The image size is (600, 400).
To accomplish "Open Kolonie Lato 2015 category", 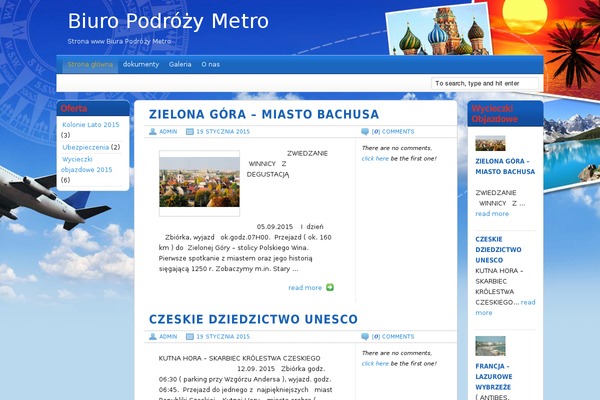I will point(91,125).
